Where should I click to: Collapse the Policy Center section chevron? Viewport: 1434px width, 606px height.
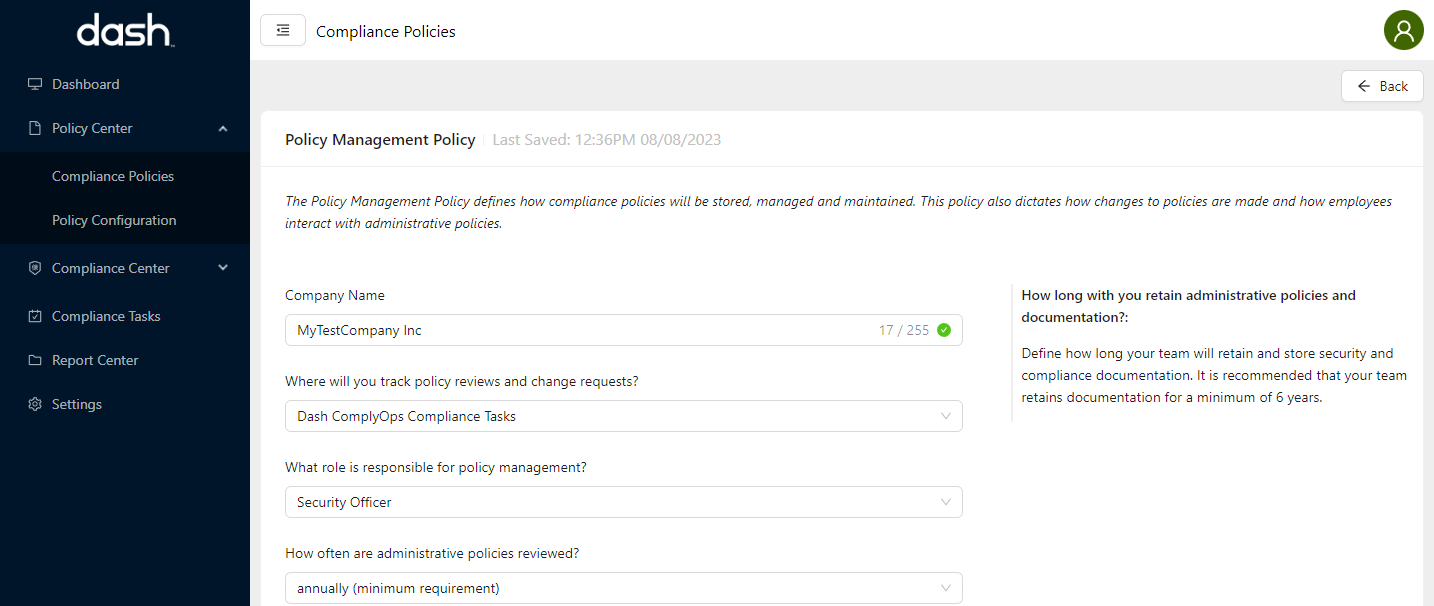point(223,128)
